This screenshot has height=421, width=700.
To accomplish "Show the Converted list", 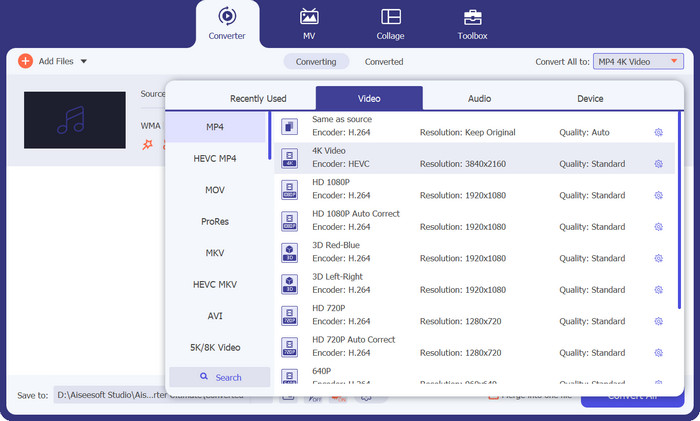I will pyautogui.click(x=384, y=62).
